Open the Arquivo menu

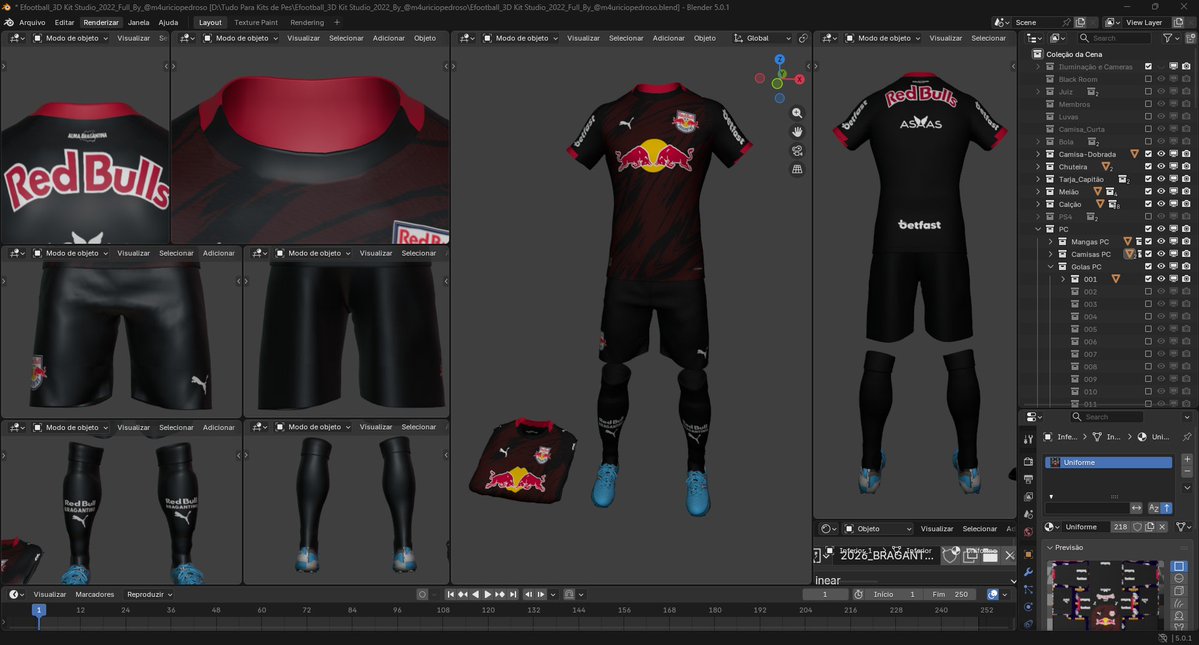(32, 22)
